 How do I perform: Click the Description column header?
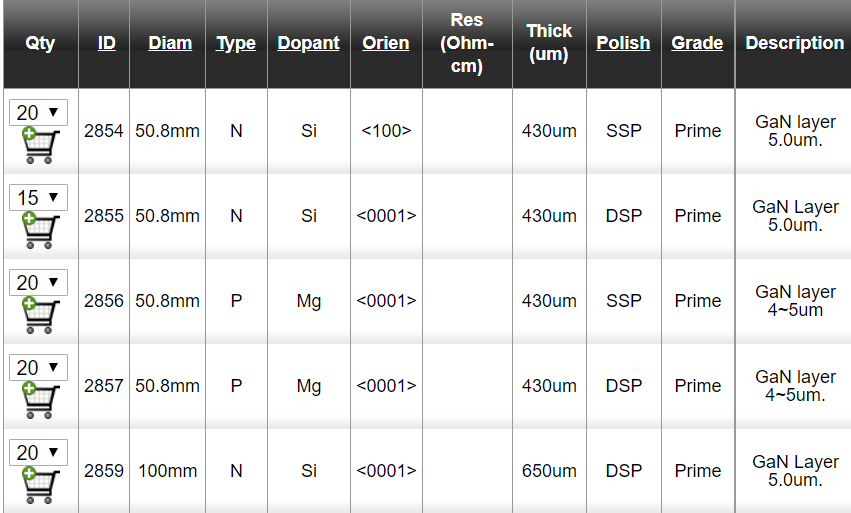[x=794, y=43]
